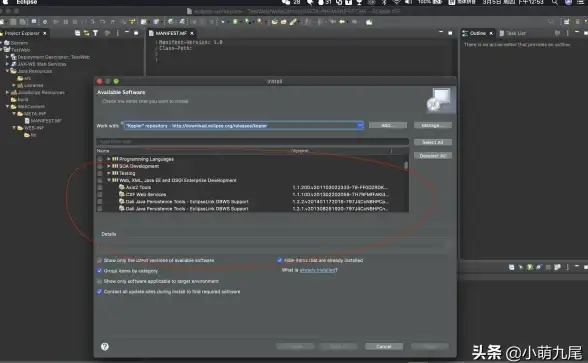588x363 pixels.
Task: Click the Programming Languages category icon
Action: pyautogui.click(x=115, y=159)
